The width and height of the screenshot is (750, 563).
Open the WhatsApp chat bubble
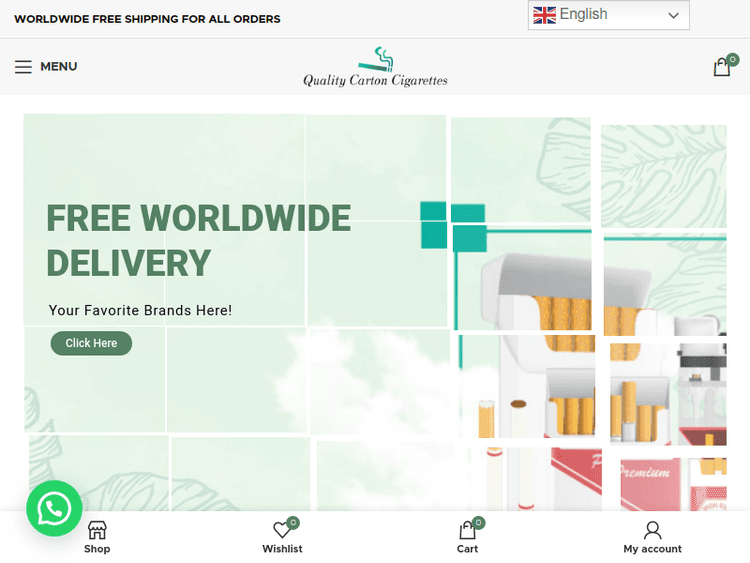coord(53,509)
